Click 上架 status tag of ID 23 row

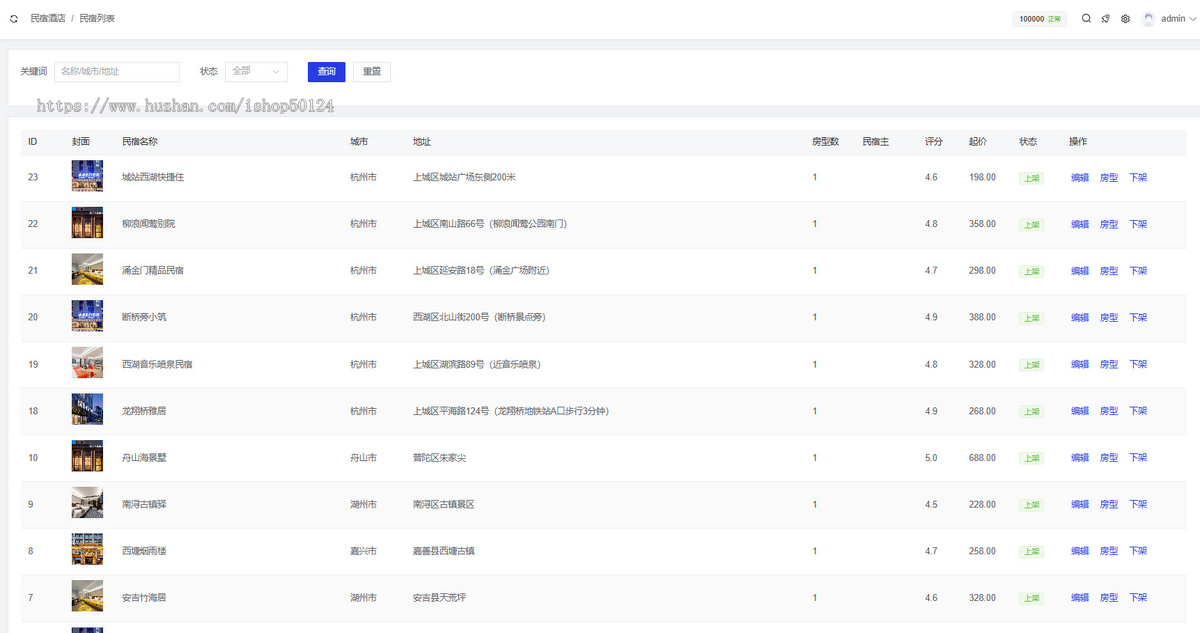tap(1031, 177)
